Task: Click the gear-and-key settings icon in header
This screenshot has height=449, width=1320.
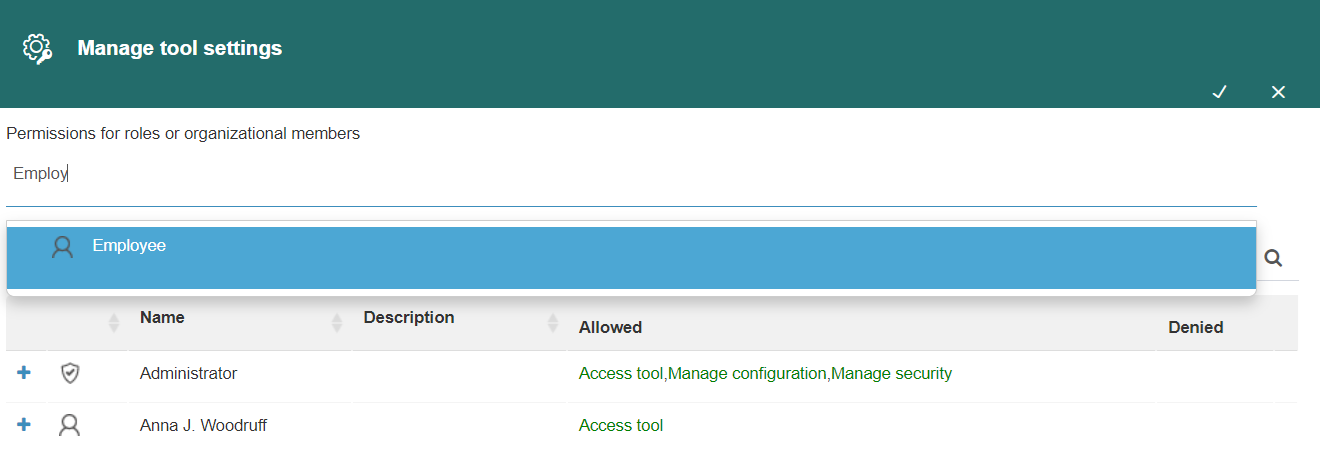Action: click(x=37, y=49)
